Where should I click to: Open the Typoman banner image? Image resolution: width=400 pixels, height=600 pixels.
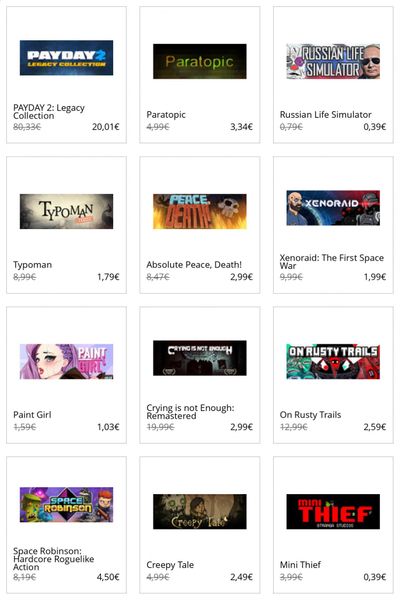click(x=66, y=211)
